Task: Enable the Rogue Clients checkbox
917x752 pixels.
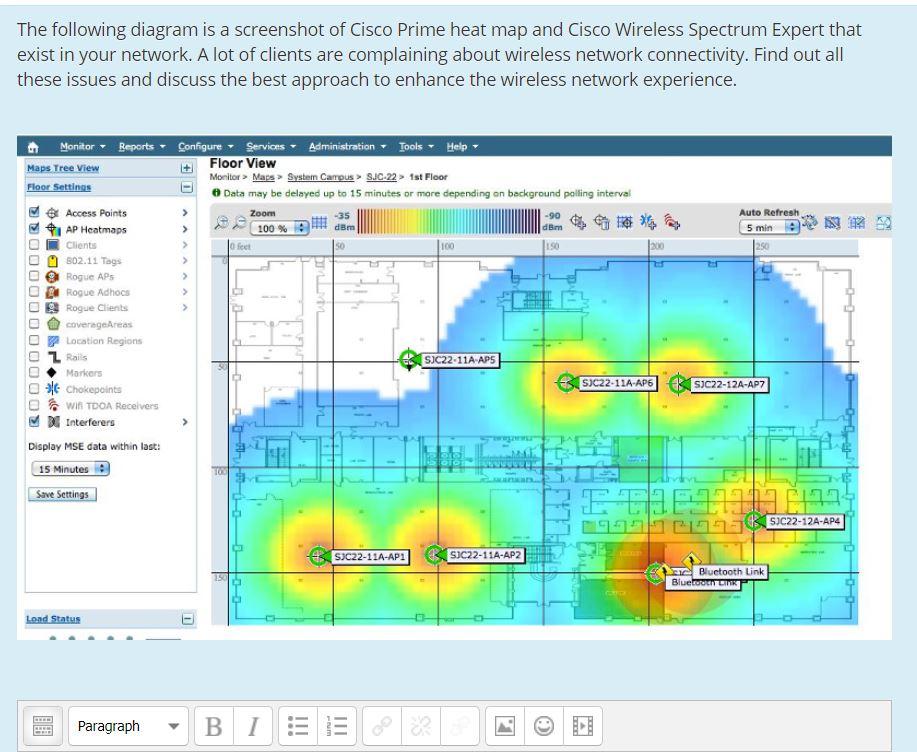Action: (34, 307)
